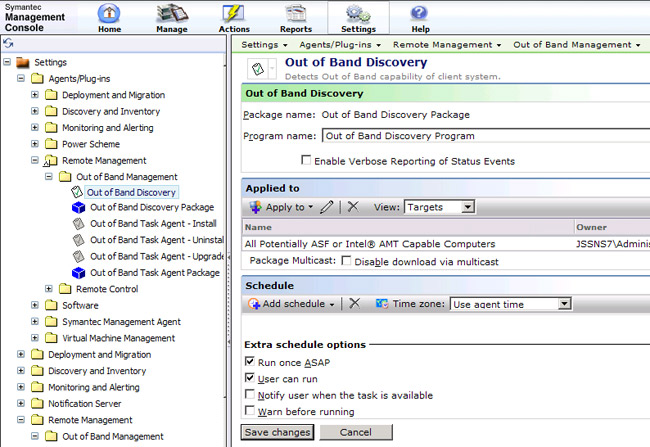This screenshot has width=650, height=447.
Task: Select Monitoring and Alerting under Agents/Plug-ins
Action: 108,128
